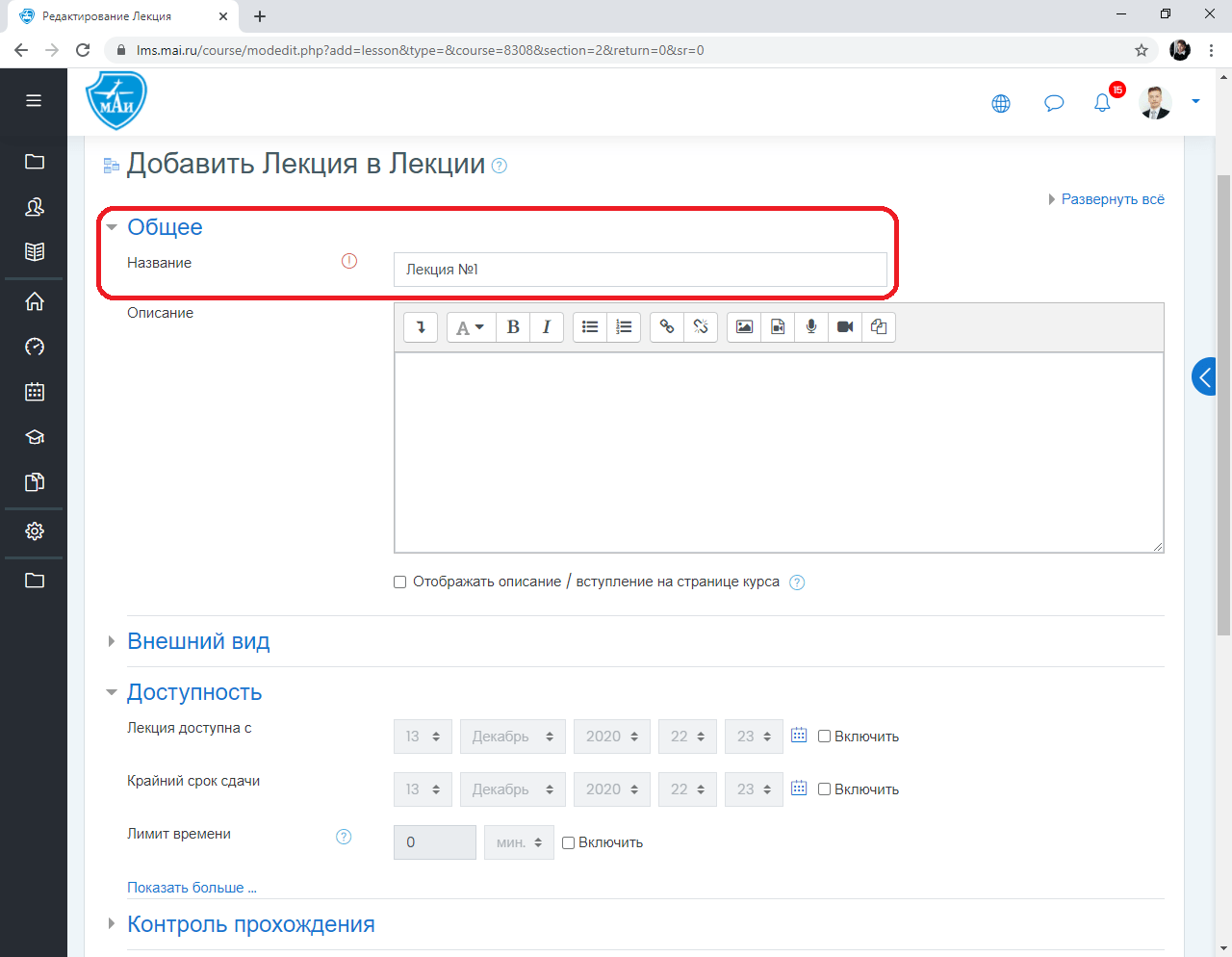Click the page vertical scrollbar
This screenshot has width=1232, height=957.
(1224, 404)
